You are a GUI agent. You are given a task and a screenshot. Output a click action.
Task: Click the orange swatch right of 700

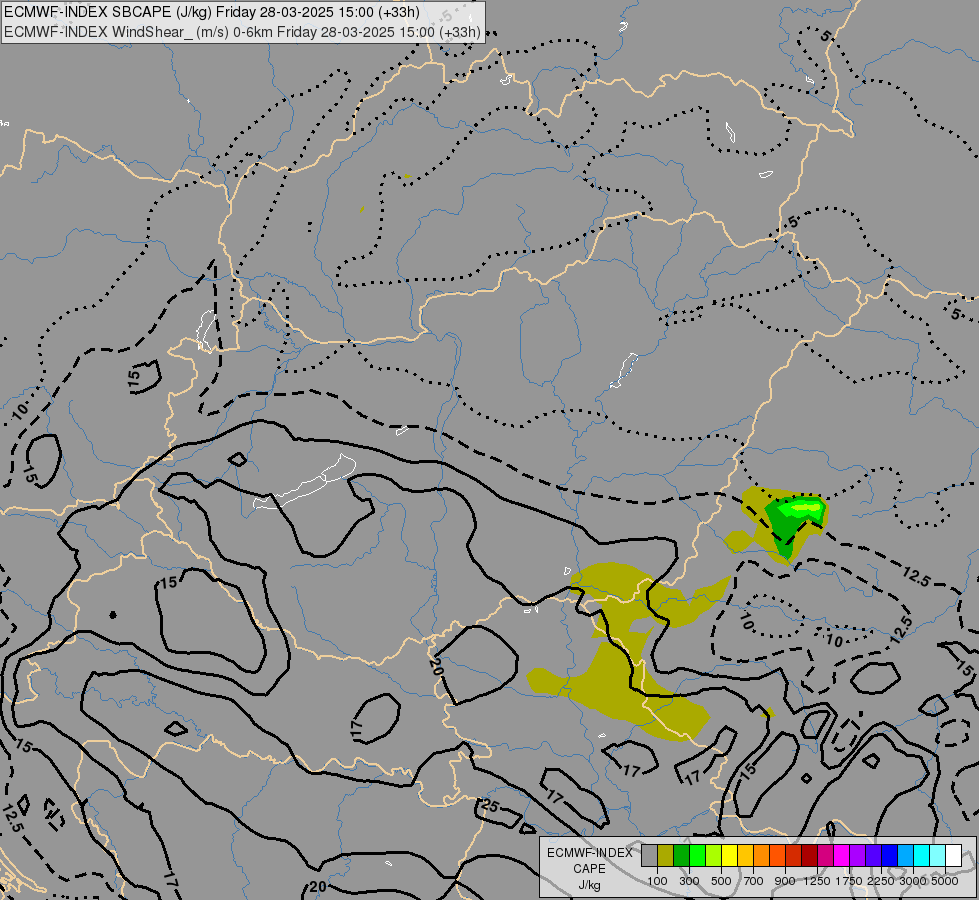761,855
